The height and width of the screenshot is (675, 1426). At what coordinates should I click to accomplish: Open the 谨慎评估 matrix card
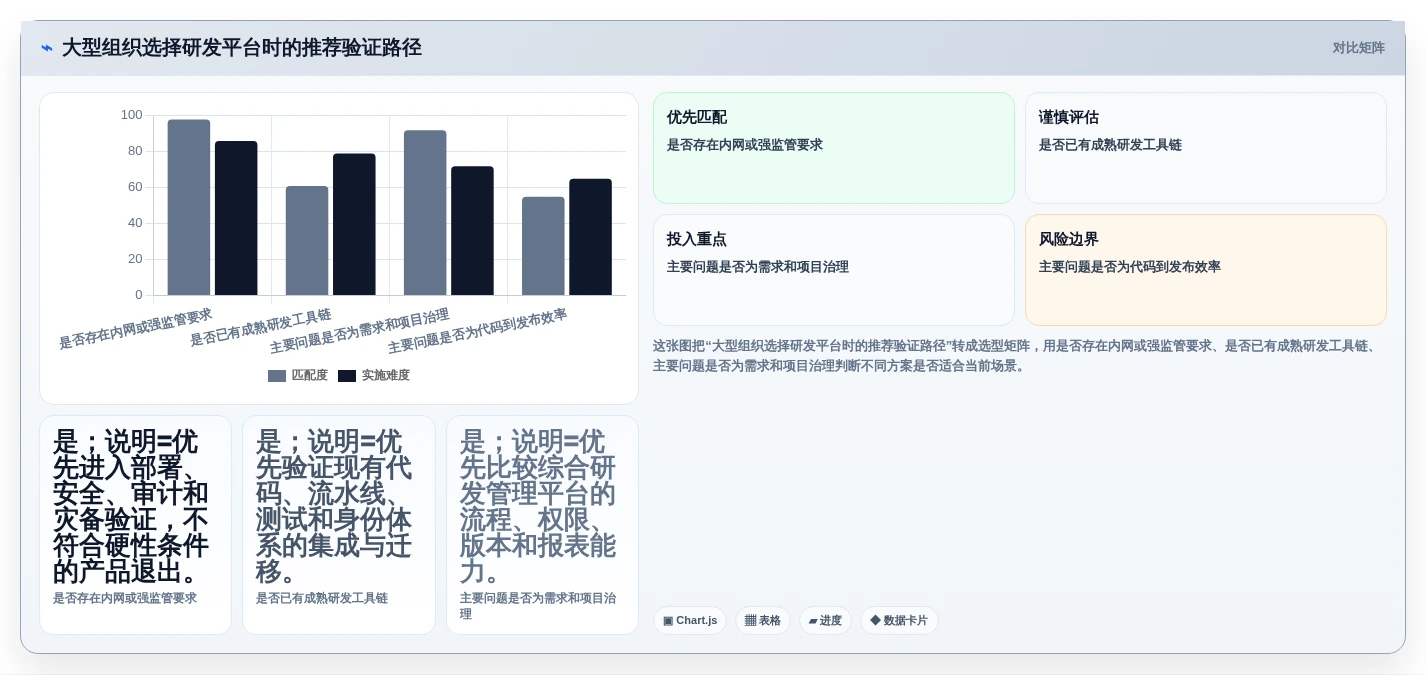click(x=1206, y=148)
